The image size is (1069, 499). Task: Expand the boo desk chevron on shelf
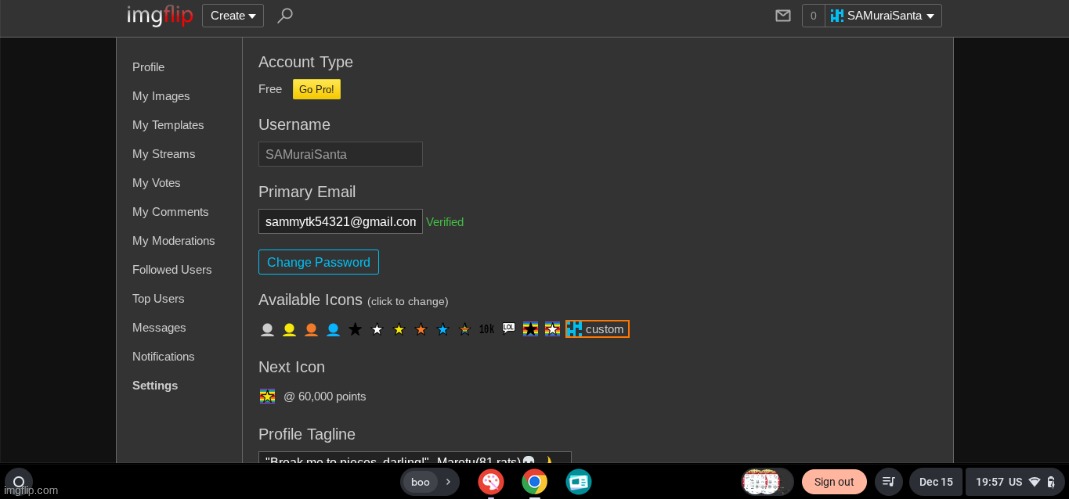448,482
